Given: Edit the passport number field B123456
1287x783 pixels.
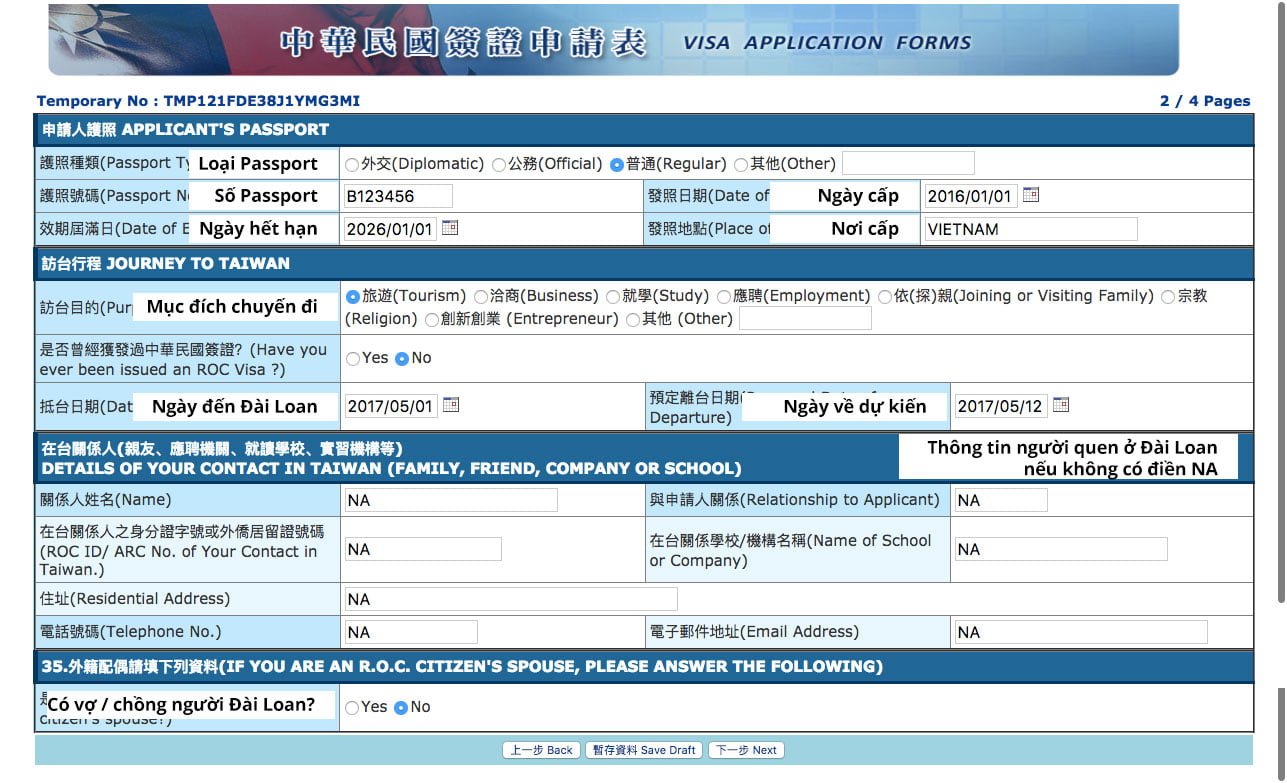Looking at the screenshot, I should coord(397,196).
